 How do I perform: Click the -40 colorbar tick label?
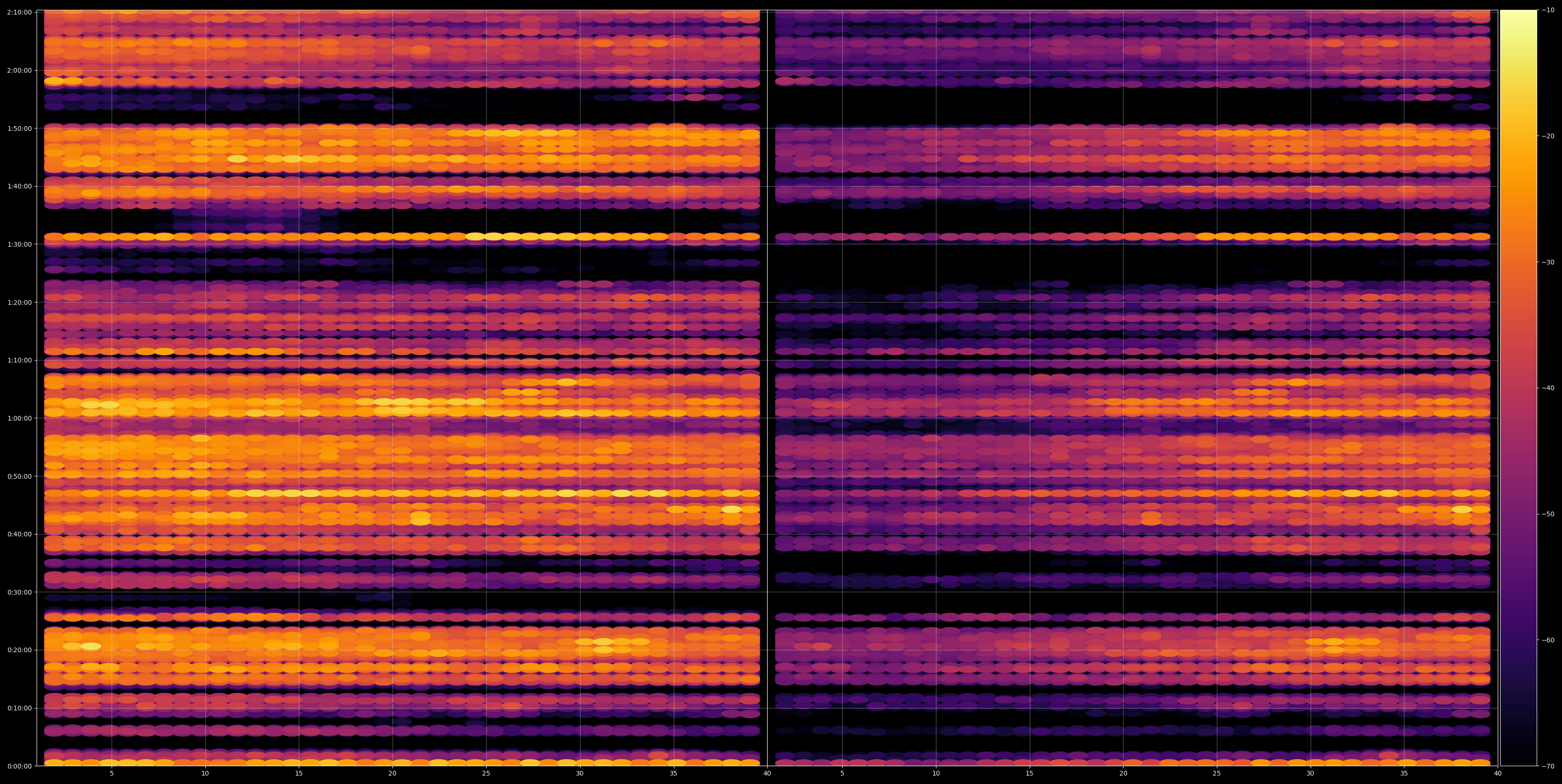(x=1547, y=388)
